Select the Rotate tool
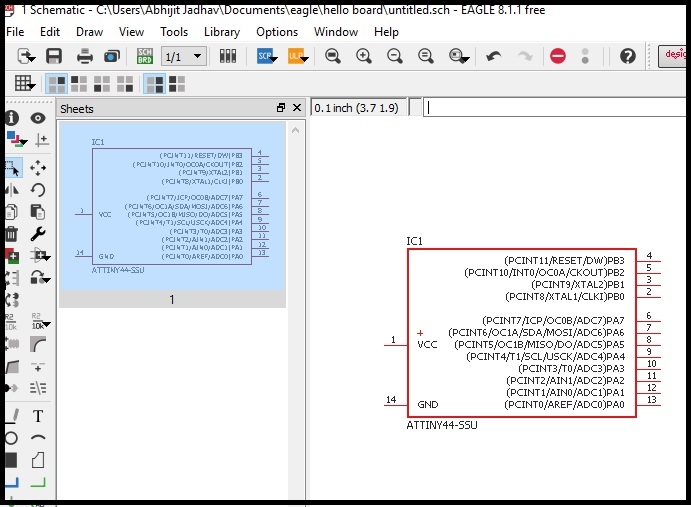The height and width of the screenshot is (507, 691). coord(38,190)
